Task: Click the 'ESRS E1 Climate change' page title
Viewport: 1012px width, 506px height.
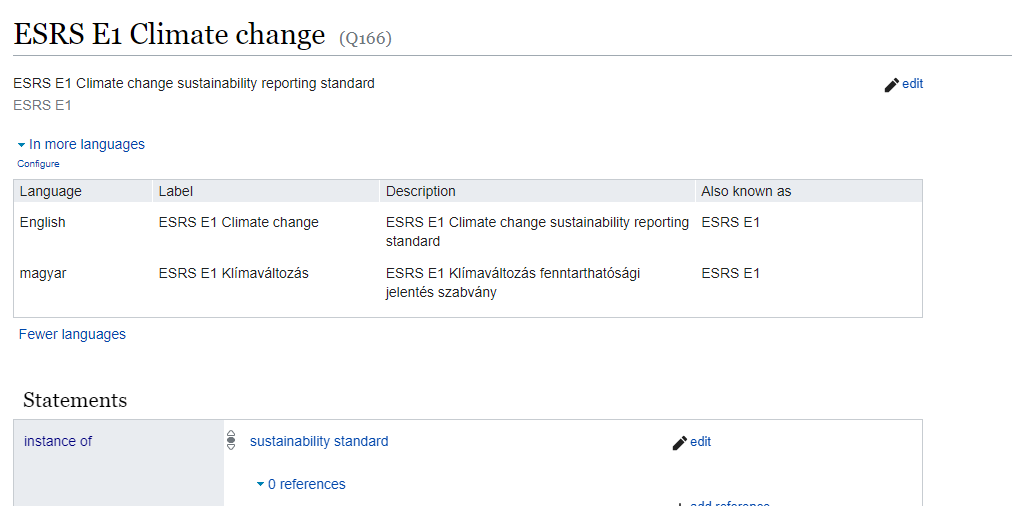Action: click(169, 34)
